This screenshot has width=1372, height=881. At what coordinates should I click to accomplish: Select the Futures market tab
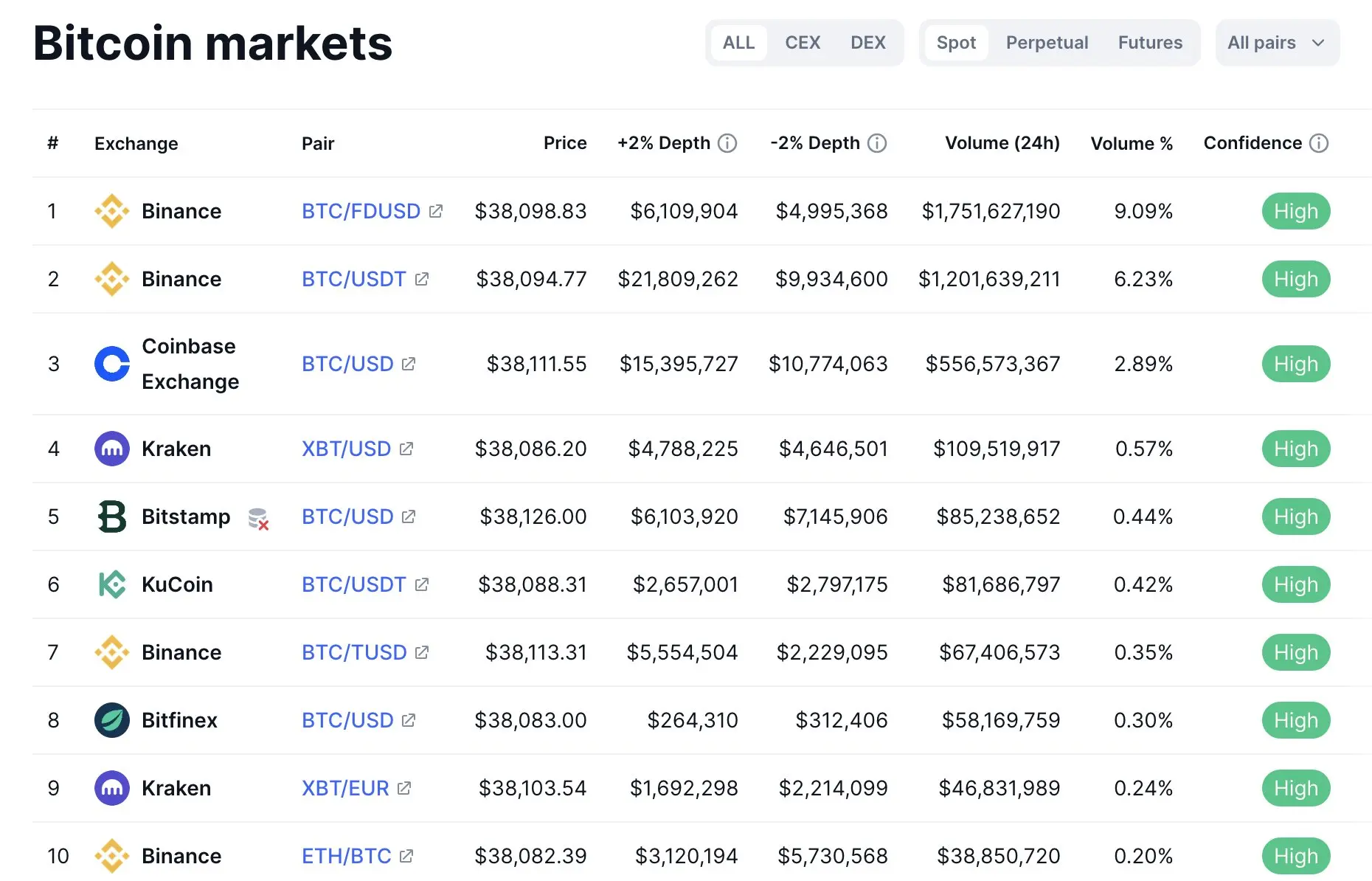click(1150, 43)
